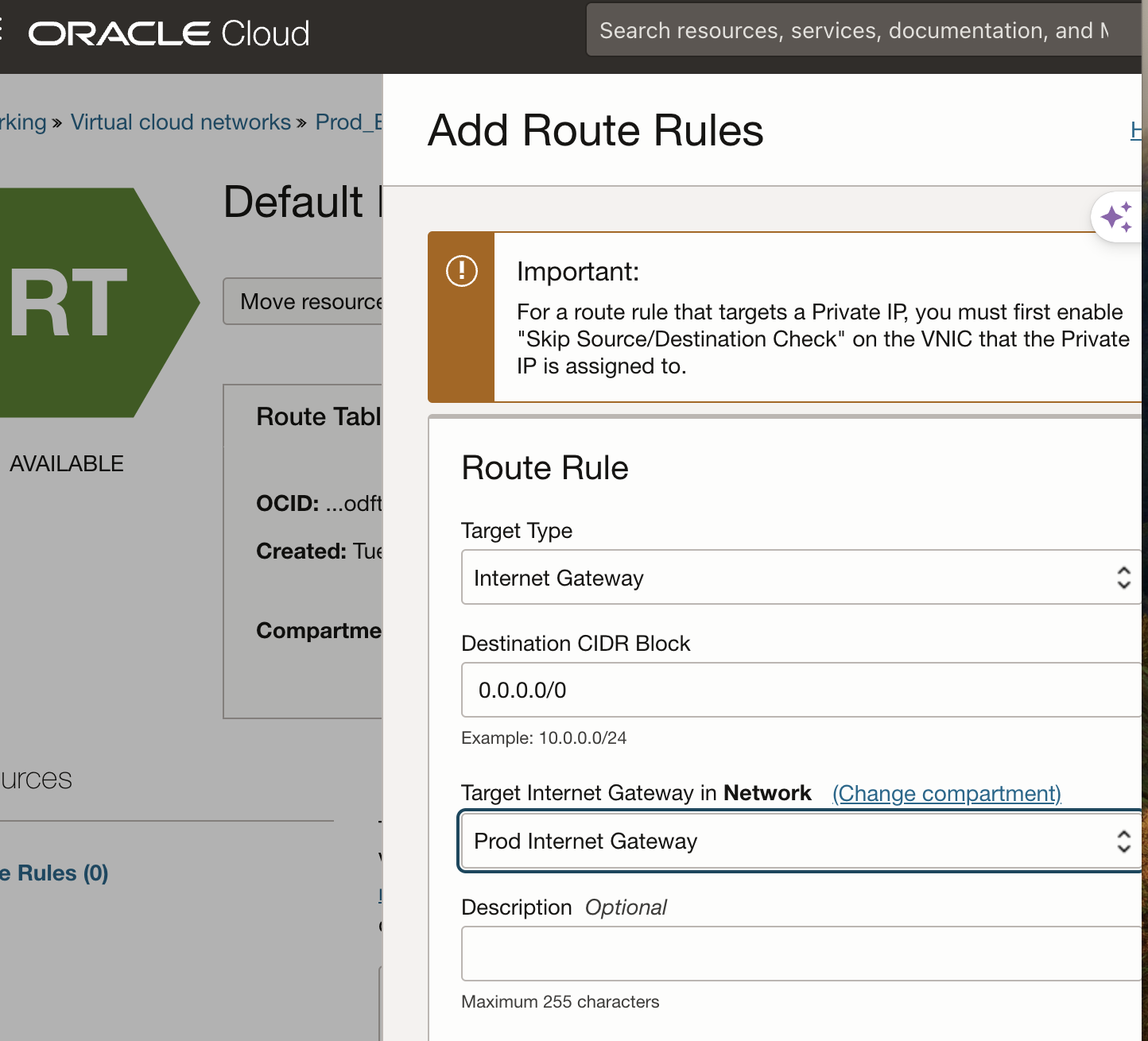The width and height of the screenshot is (1148, 1041).
Task: Click the Networking breadcrumb link
Action: click(x=24, y=122)
